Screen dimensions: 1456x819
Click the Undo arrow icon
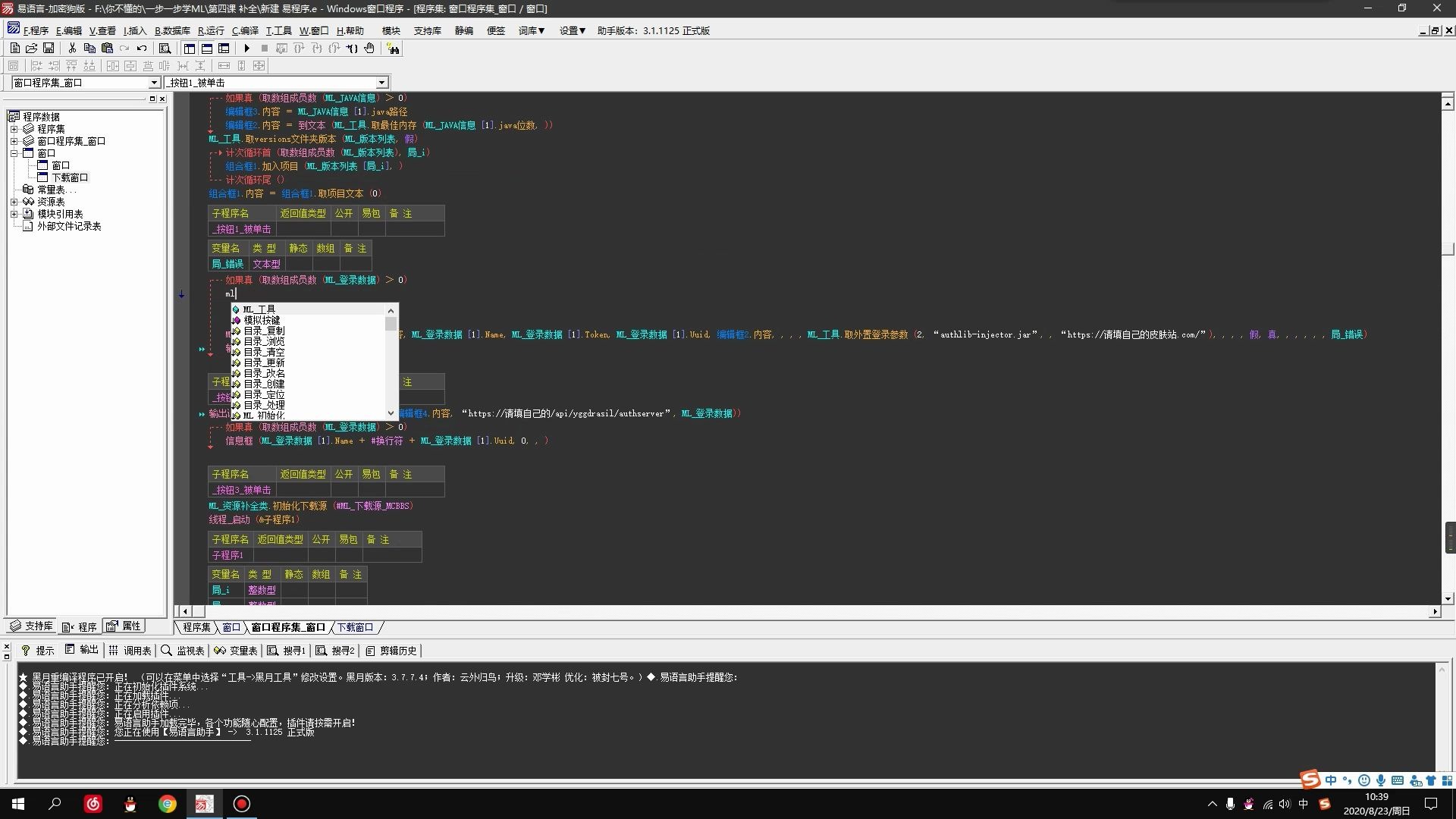point(142,48)
